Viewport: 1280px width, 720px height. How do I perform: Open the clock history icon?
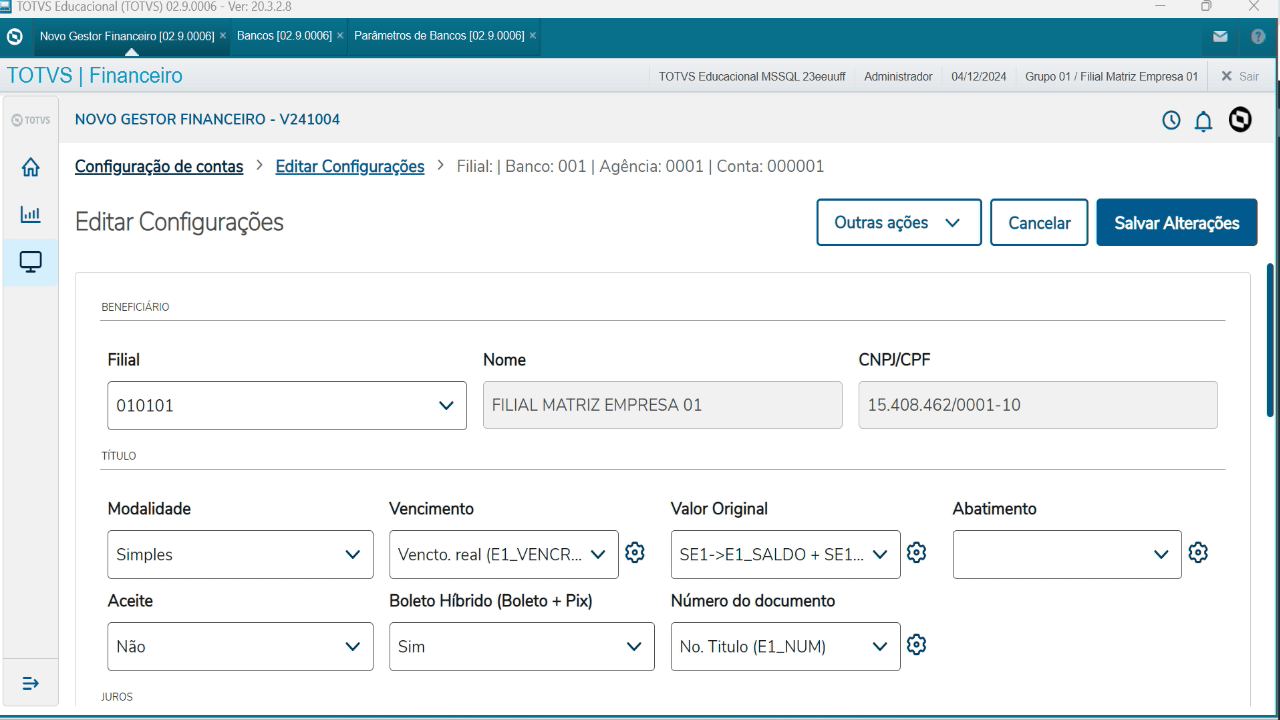click(1171, 120)
